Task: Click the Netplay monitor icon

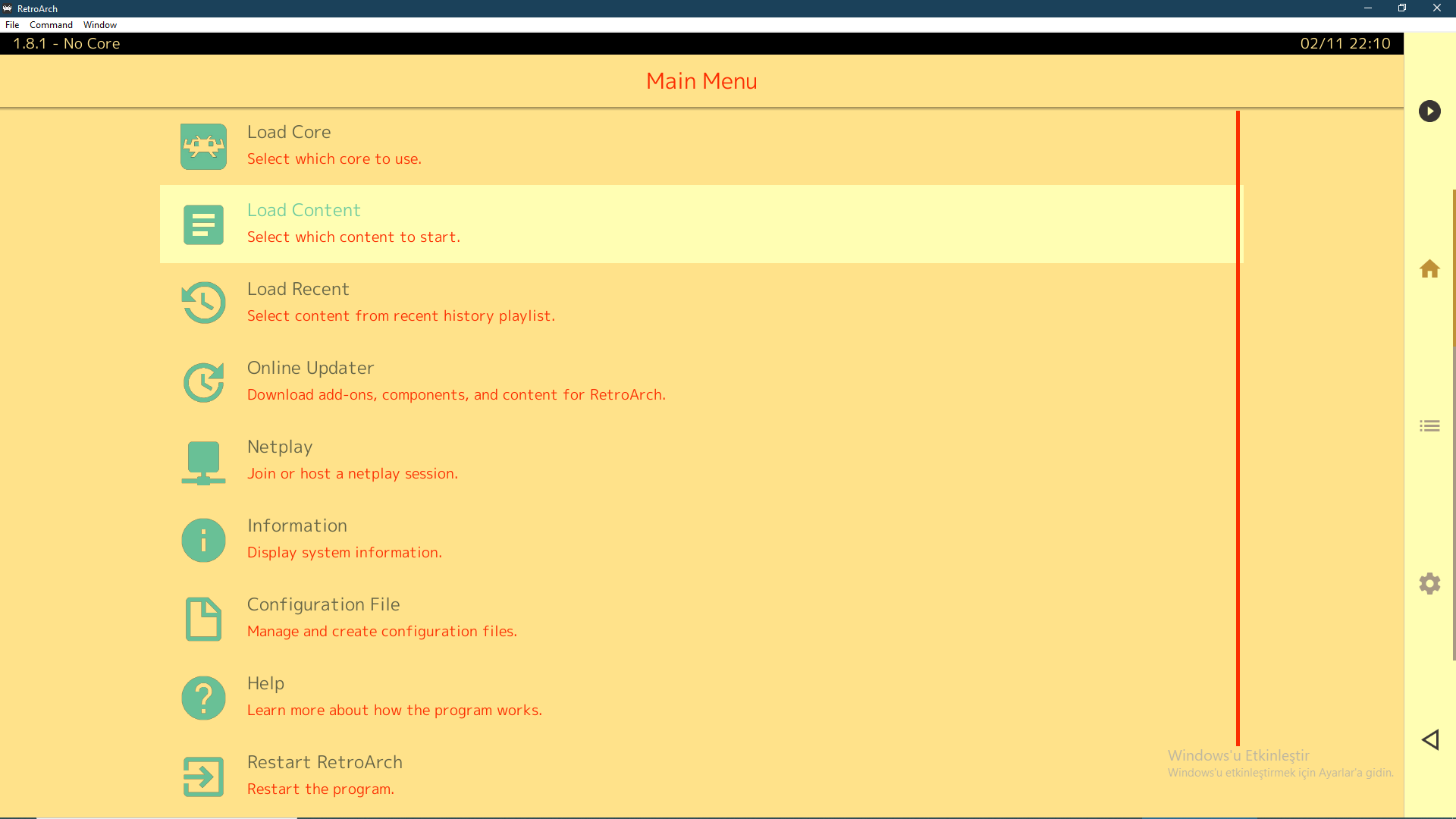Action: (x=203, y=462)
